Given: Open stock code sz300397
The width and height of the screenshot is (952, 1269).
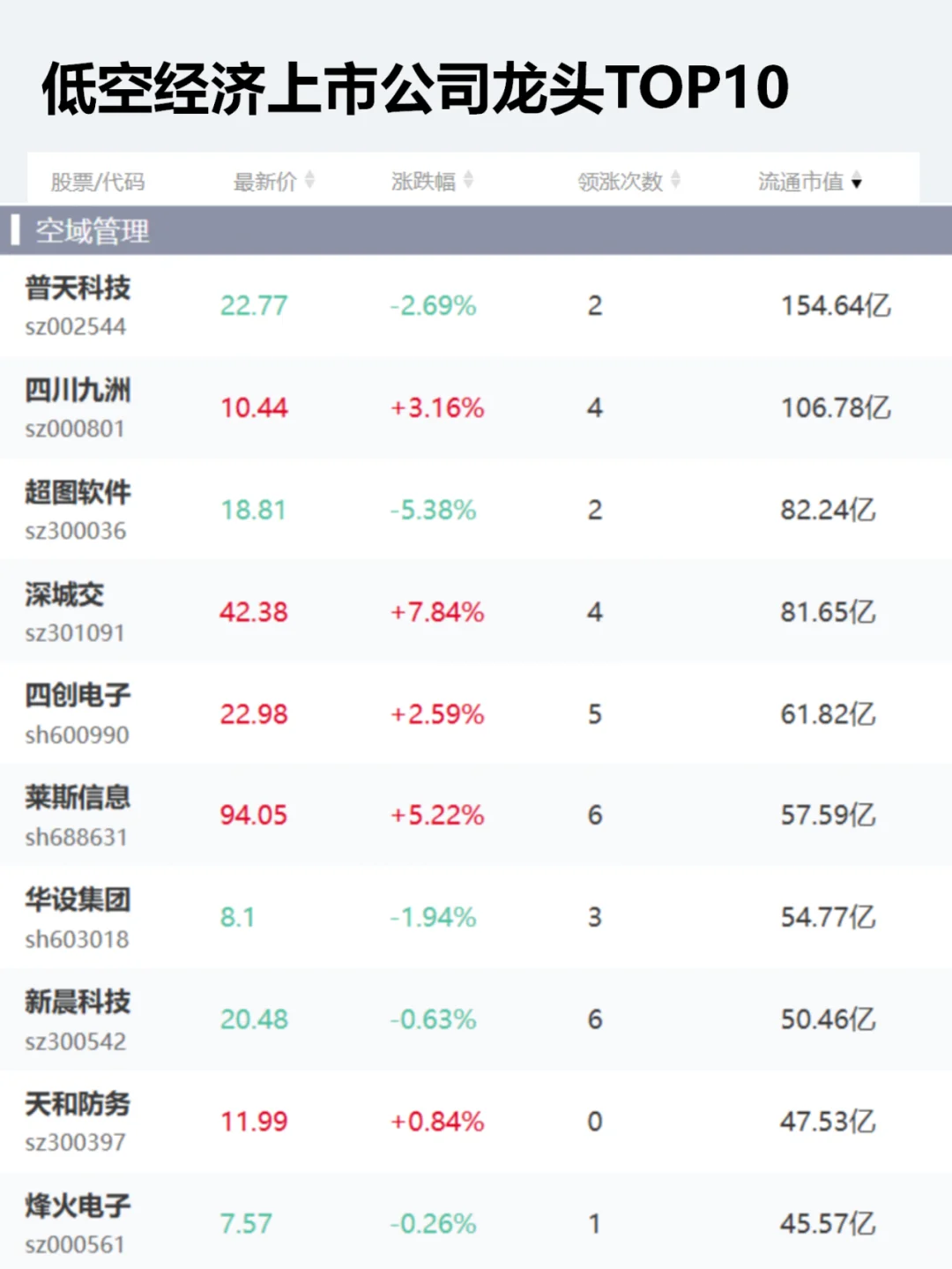Looking at the screenshot, I should (x=76, y=1143).
